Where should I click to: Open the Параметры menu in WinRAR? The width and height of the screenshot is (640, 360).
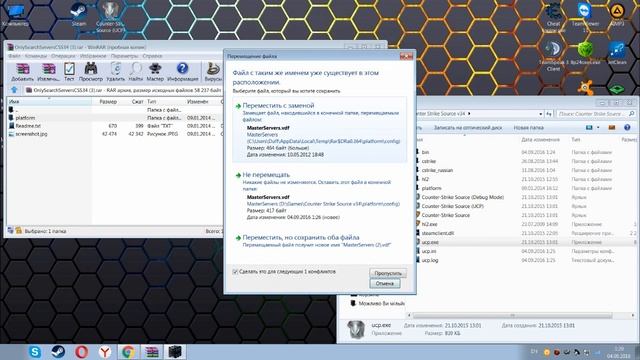(x=124, y=56)
